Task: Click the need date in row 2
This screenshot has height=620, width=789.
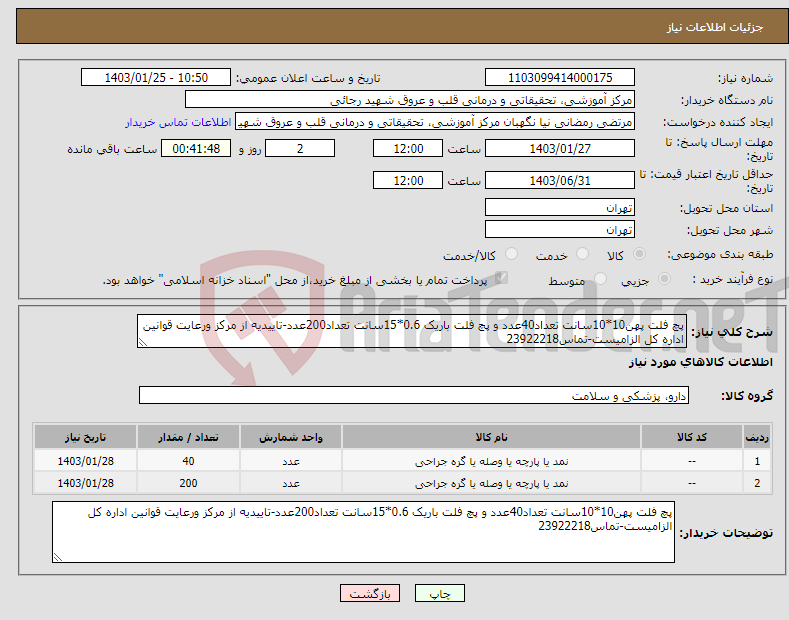Action: (x=86, y=483)
